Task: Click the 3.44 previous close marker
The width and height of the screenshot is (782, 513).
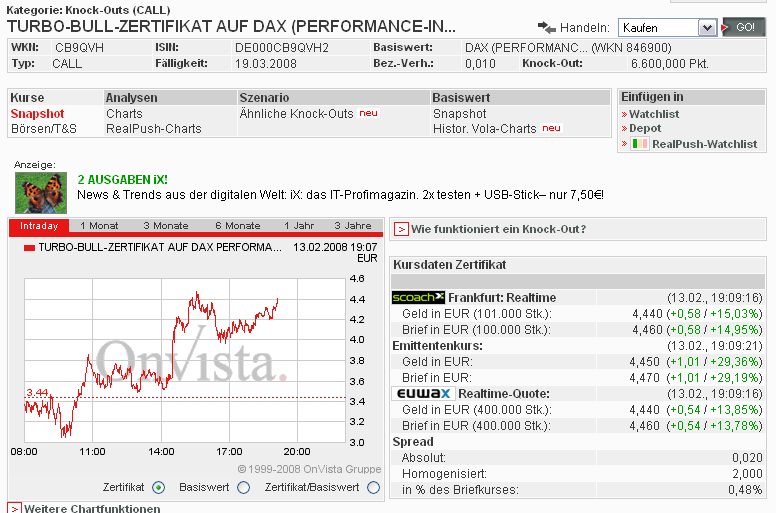Action: click(37, 392)
